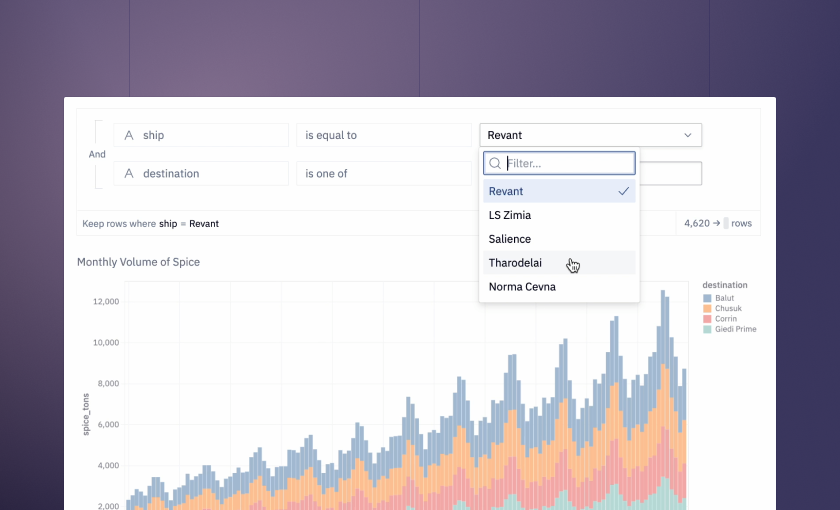Click the '4,620' row count
The image size is (840, 510).
tap(697, 223)
